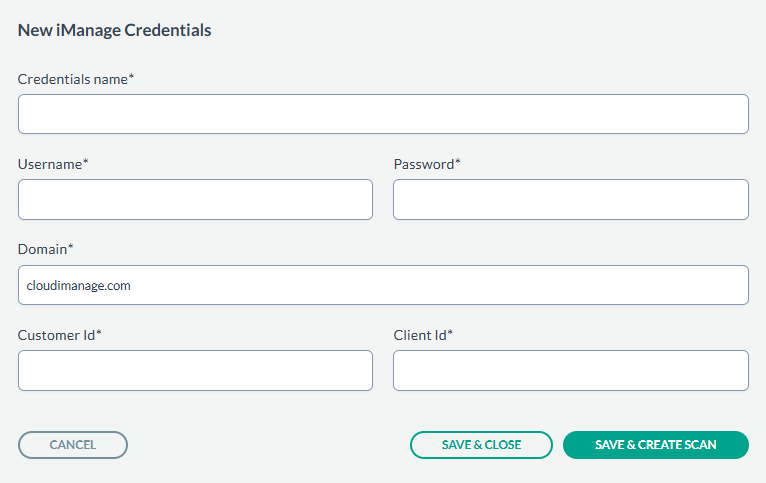
Task: Click the 'Customer Id' label text
Action: 56,335
